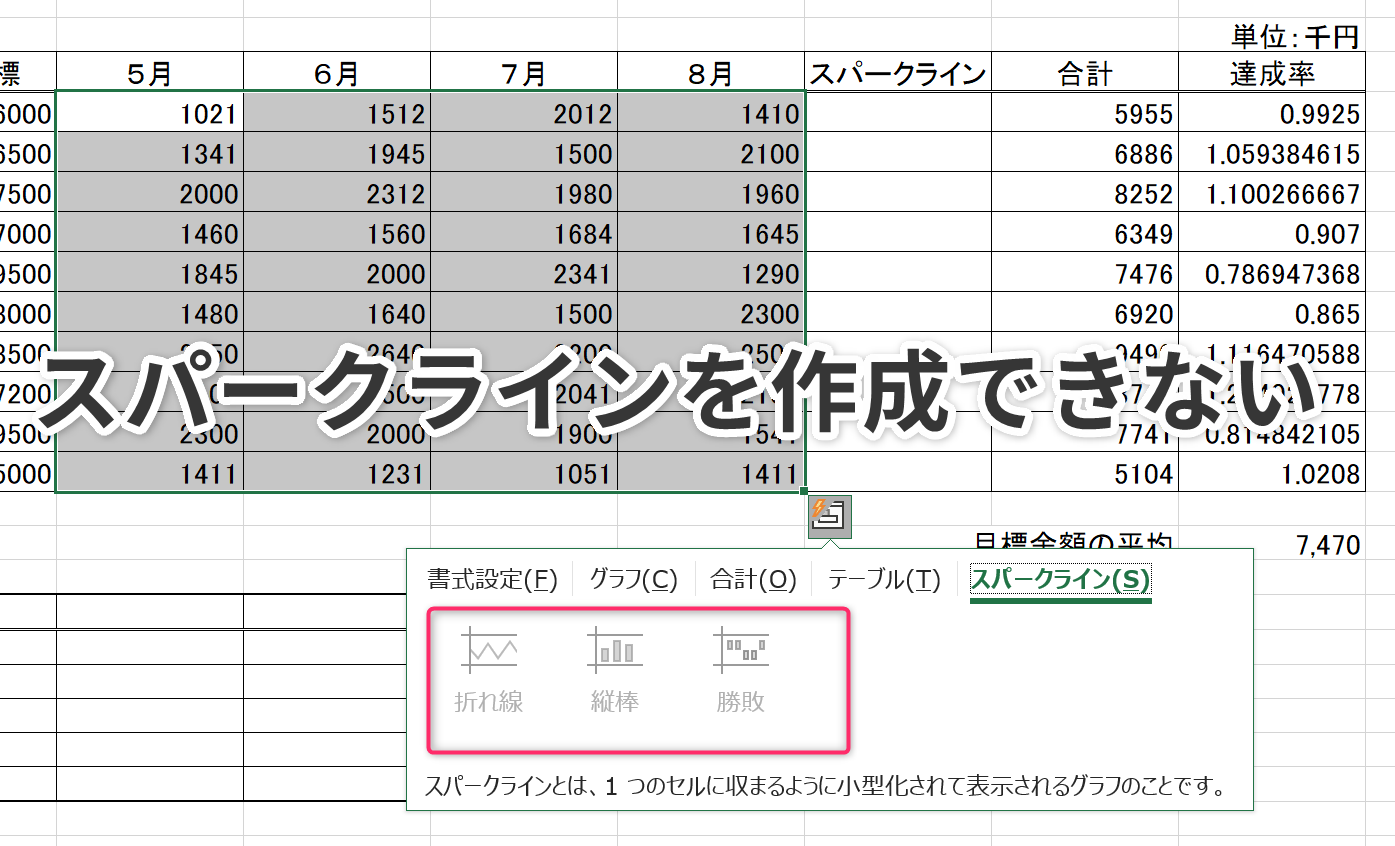The image size is (1395, 846).
Task: Select the cell containing 1512
Action: click(337, 112)
